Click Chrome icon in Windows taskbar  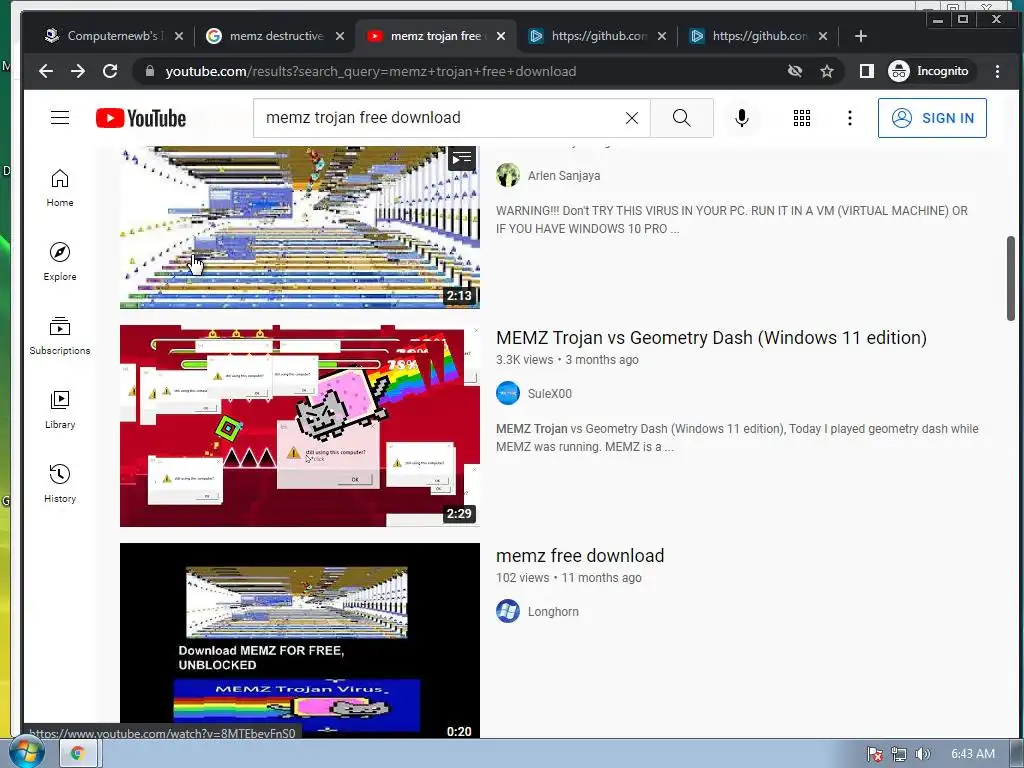pos(78,754)
